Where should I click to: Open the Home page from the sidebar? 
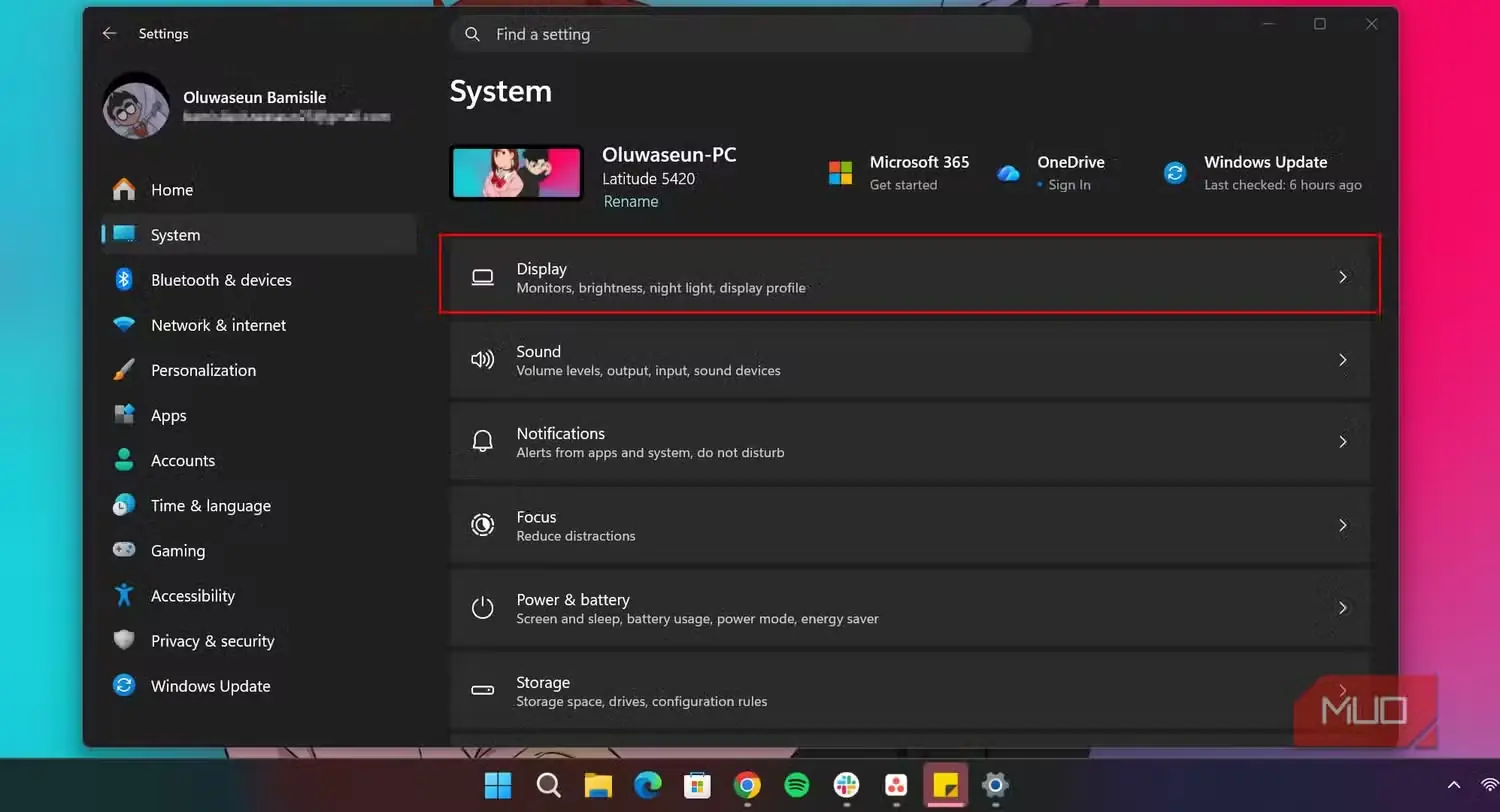point(260,190)
